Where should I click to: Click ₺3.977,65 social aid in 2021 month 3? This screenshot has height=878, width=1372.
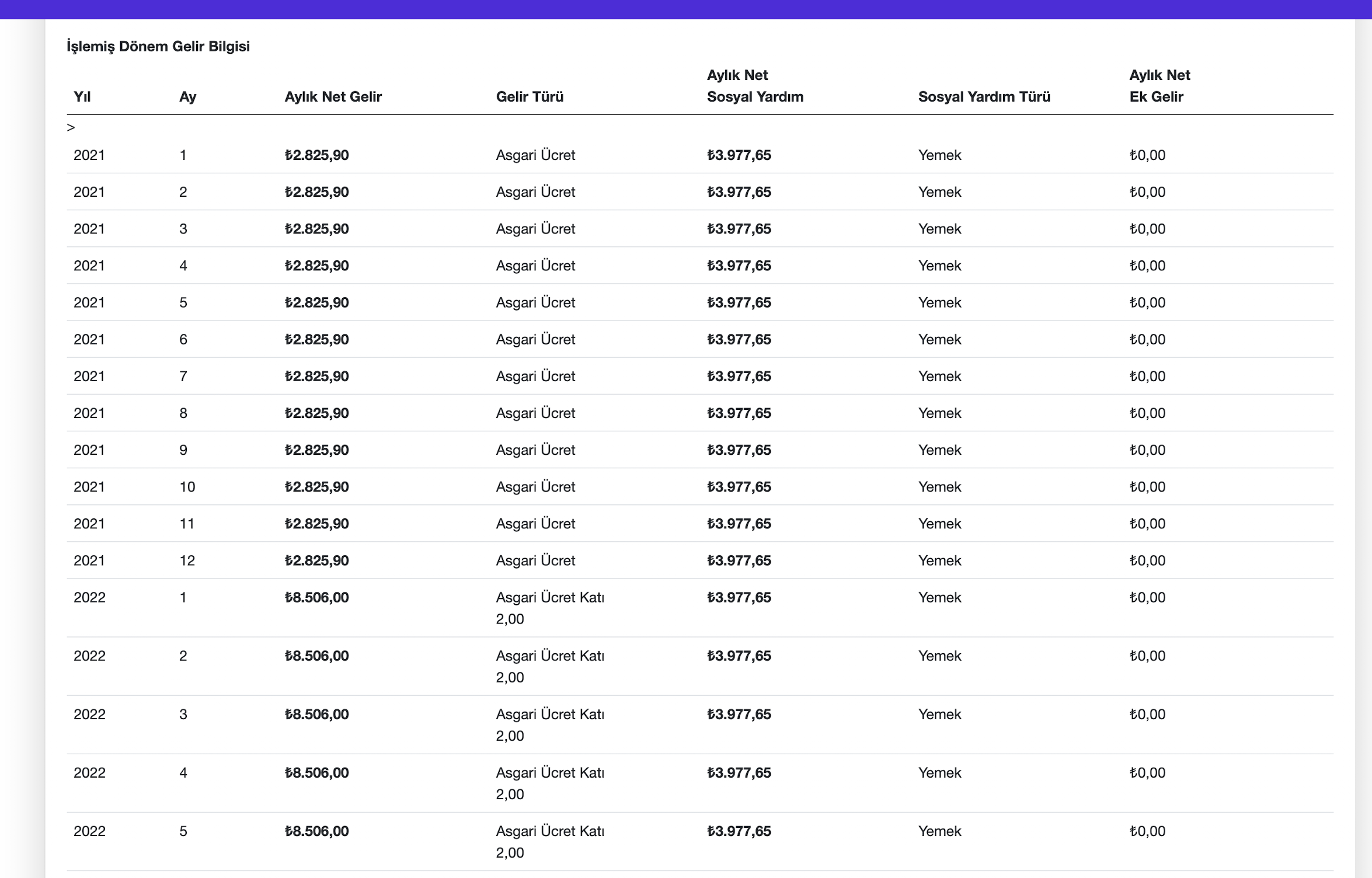739,229
